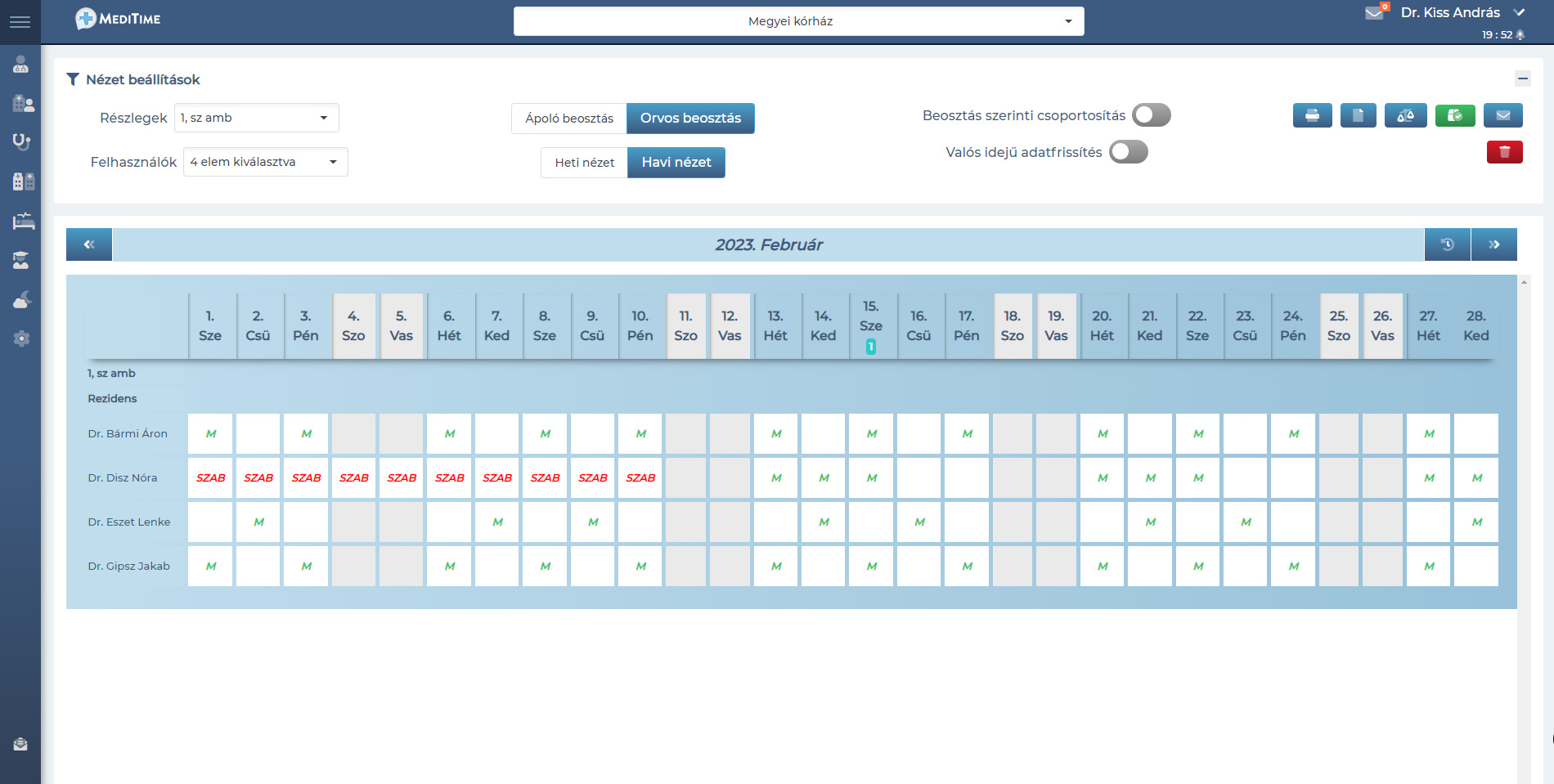Screen dimensions: 1554x784
Task: Click the Rezidens group label
Action: tap(112, 399)
